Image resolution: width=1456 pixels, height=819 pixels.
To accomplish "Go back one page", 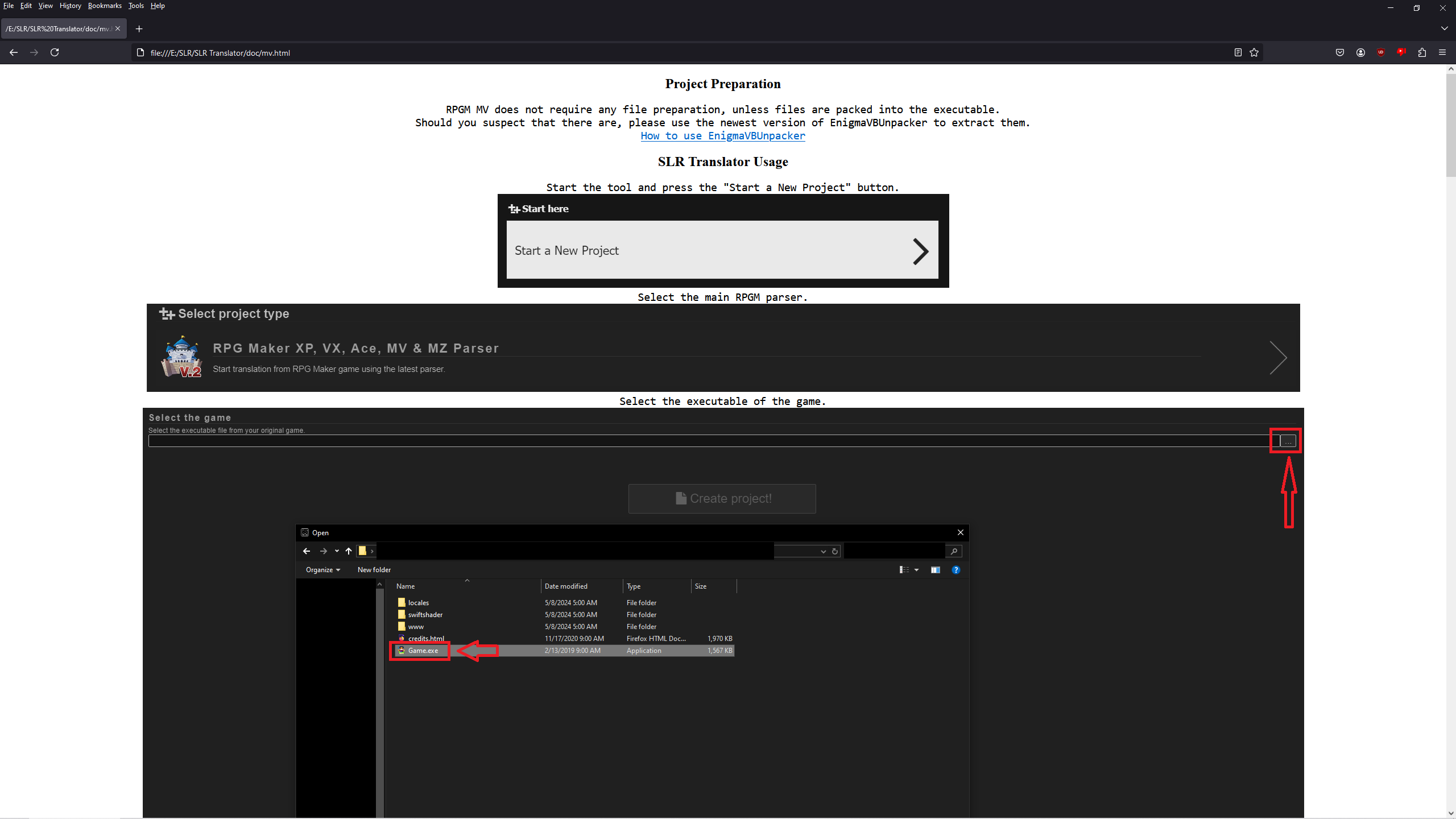I will pyautogui.click(x=14, y=52).
